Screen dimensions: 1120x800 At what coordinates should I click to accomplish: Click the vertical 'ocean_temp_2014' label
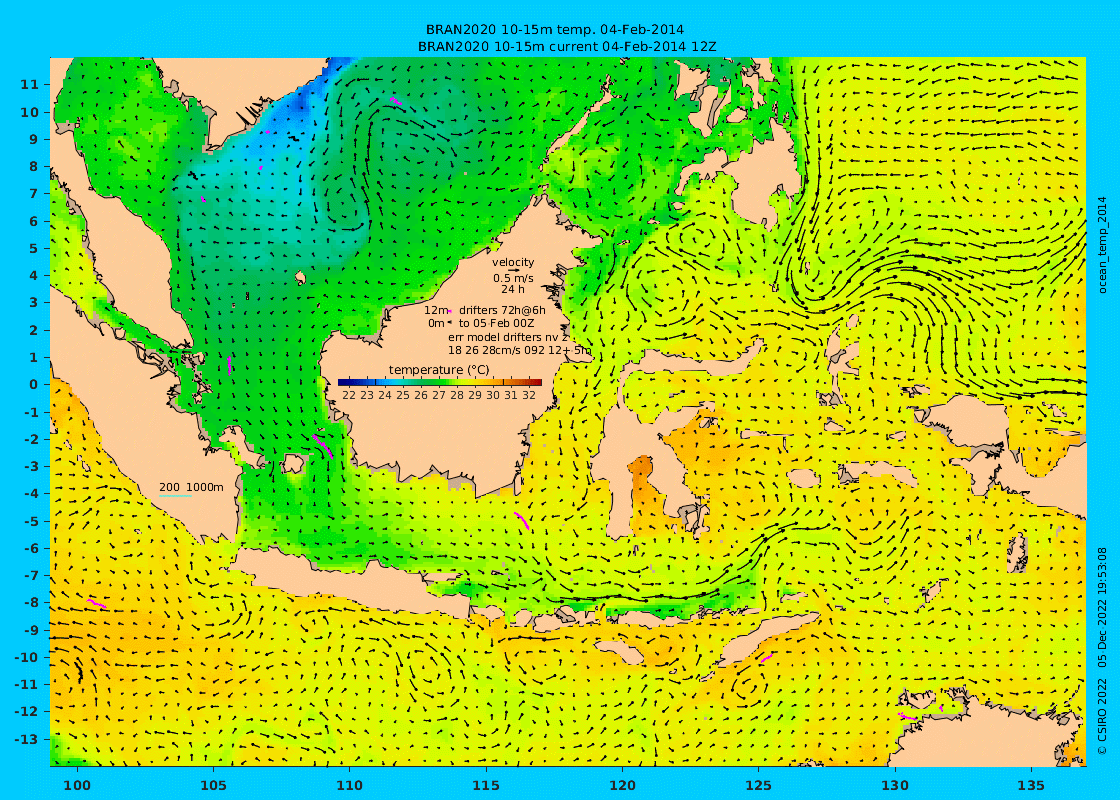(x=1102, y=246)
